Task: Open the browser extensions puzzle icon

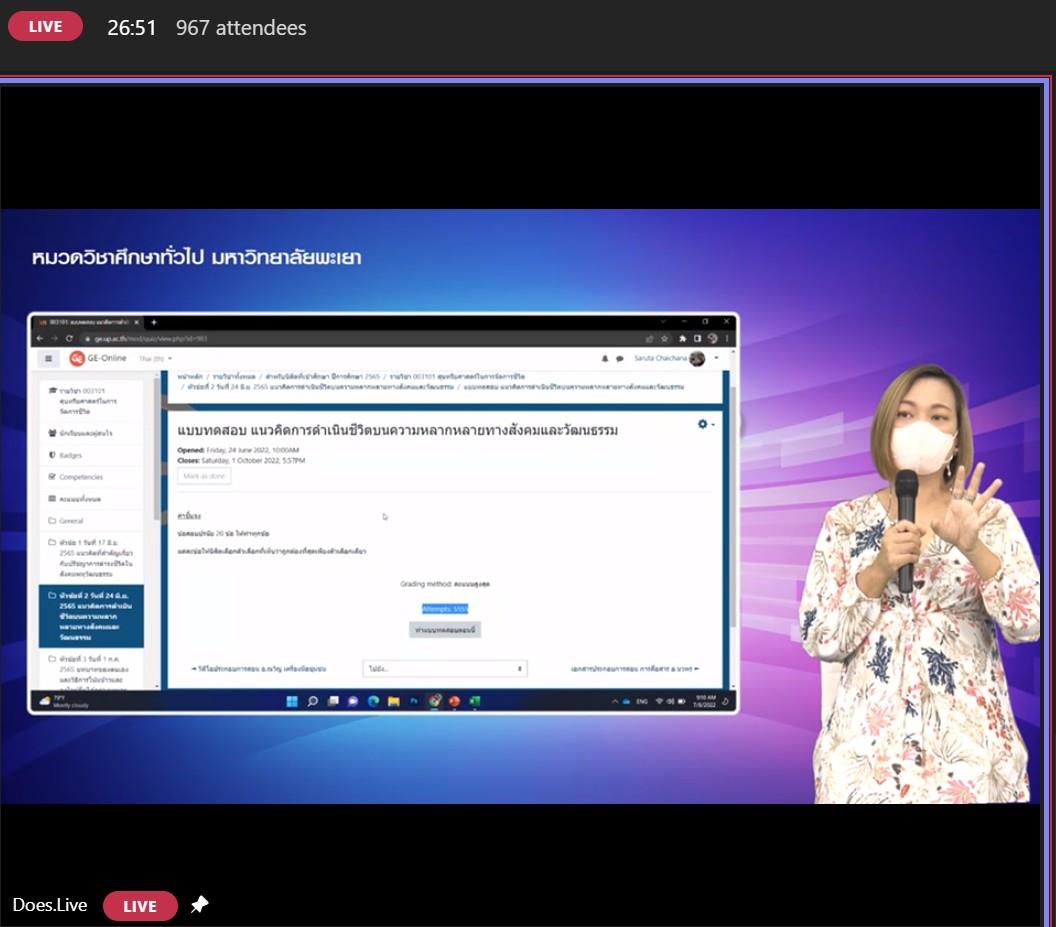Action: point(682,338)
